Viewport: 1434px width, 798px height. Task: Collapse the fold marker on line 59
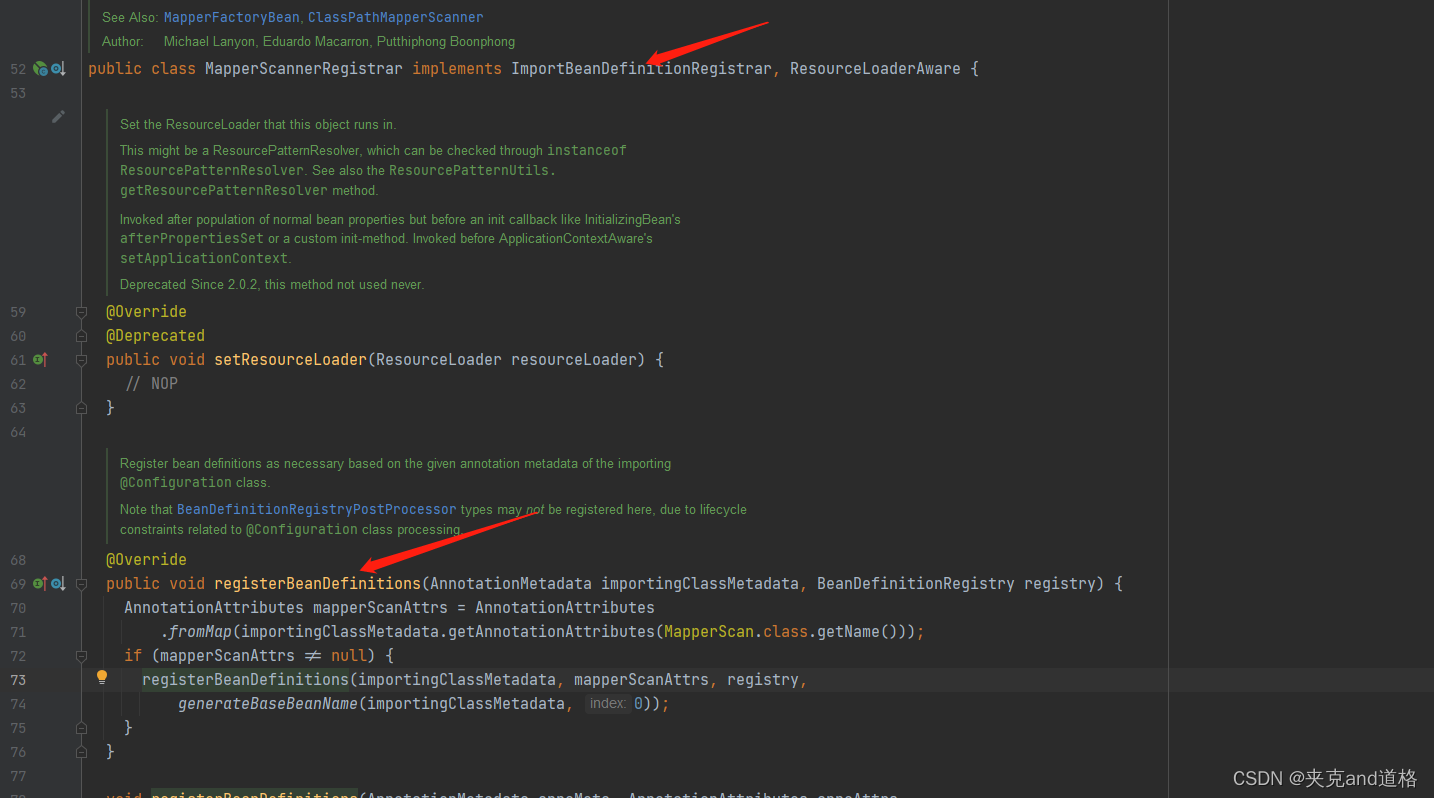pos(82,312)
